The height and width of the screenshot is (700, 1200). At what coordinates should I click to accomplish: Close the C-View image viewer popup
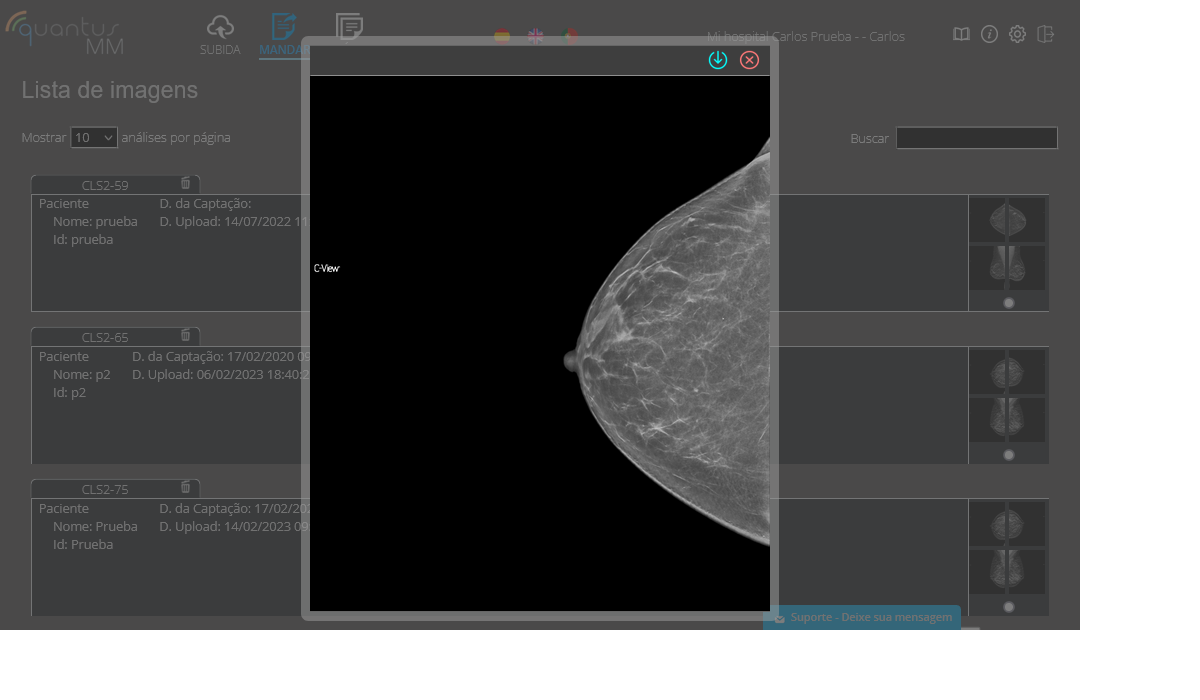coord(749,60)
